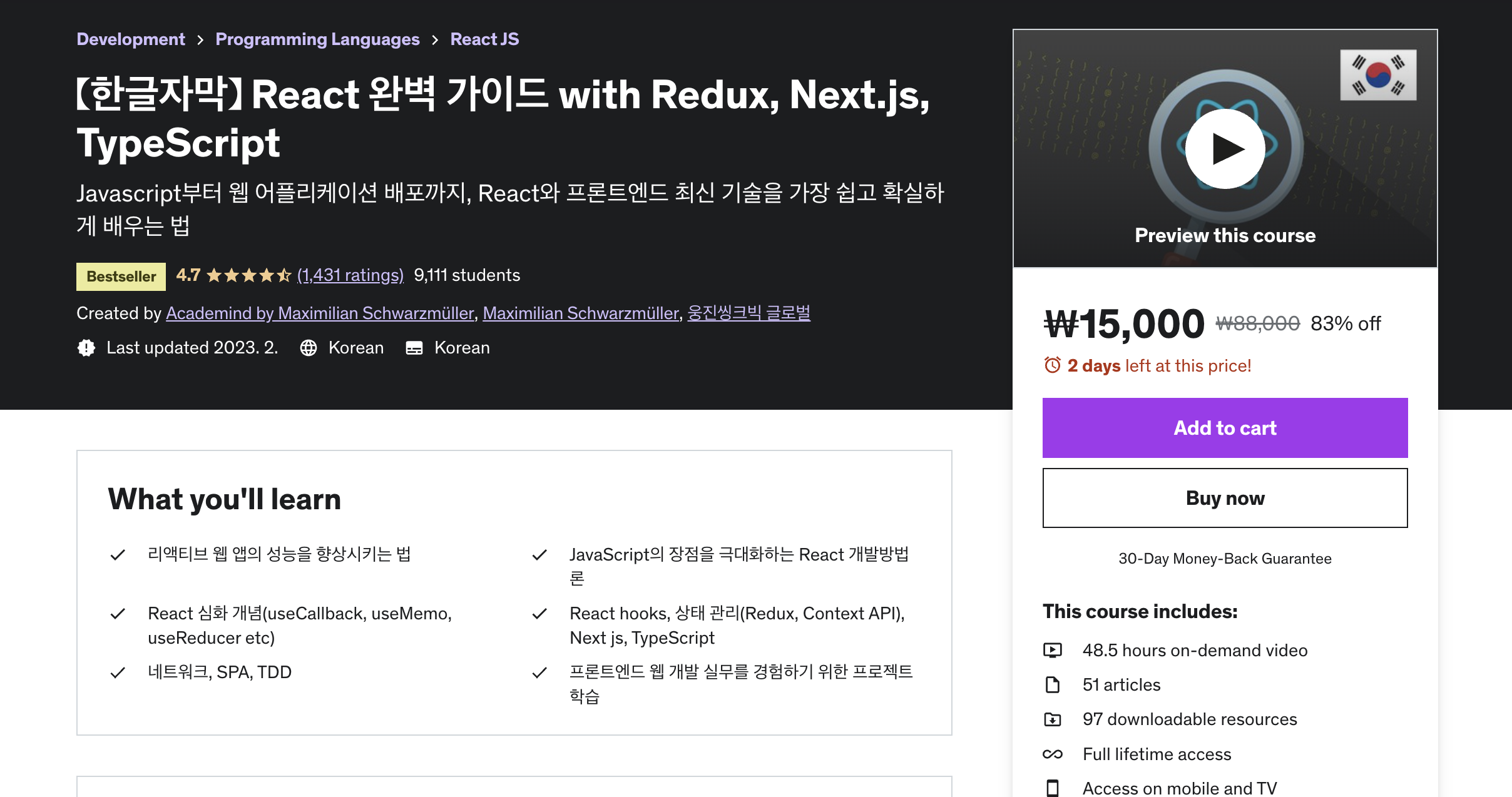This screenshot has height=797, width=1512.
Task: Click the What you'll learn heading
Action: click(x=224, y=499)
